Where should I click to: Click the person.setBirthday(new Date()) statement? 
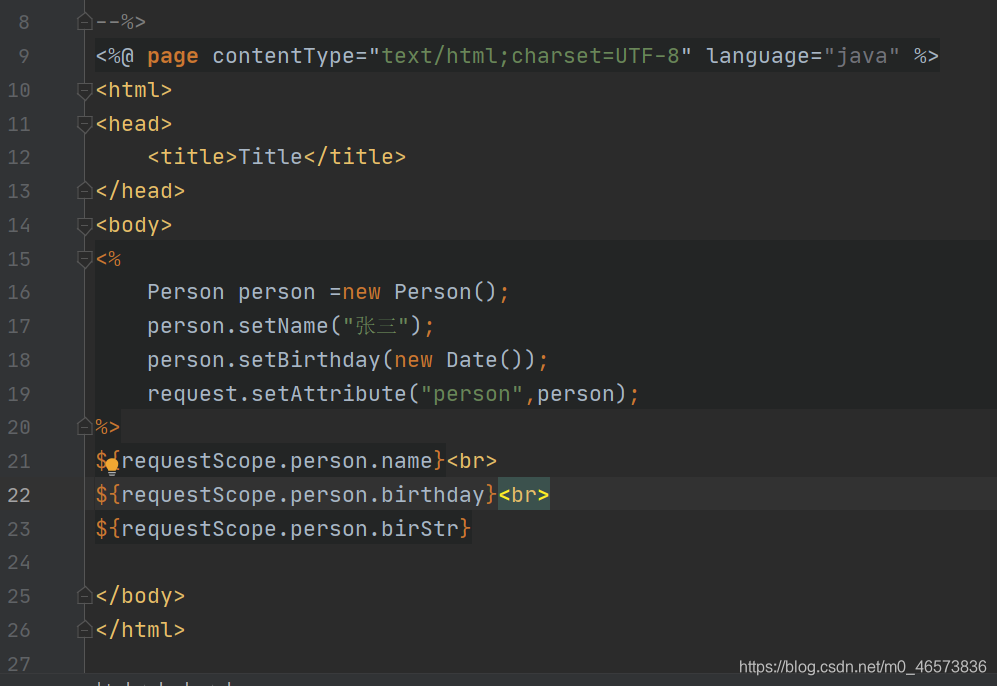[x=347, y=360]
